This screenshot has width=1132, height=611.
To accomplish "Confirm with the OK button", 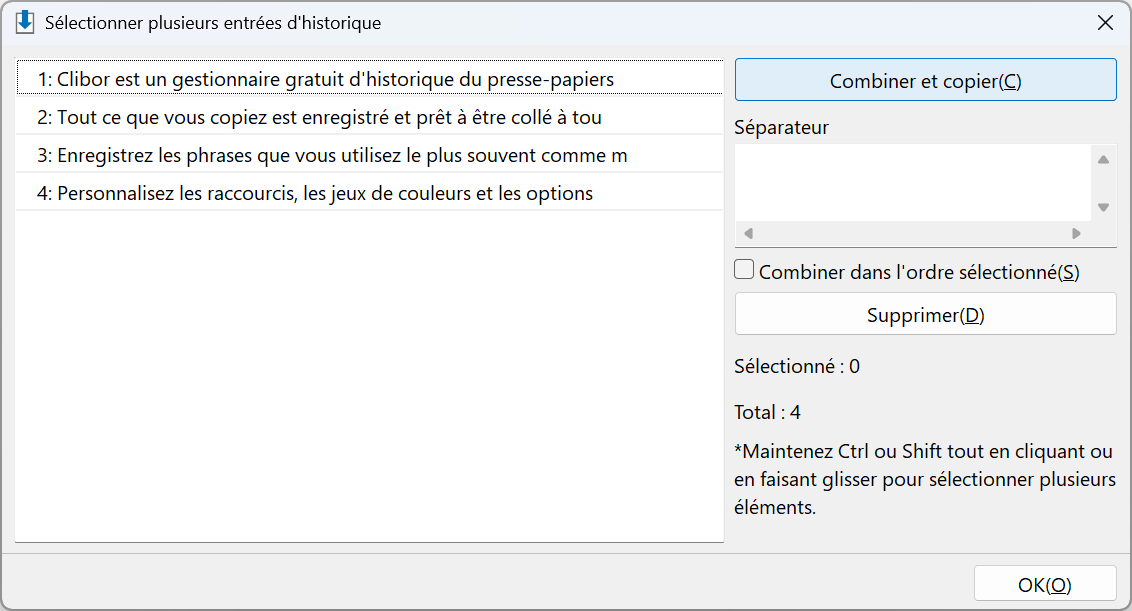I will (x=1045, y=584).
